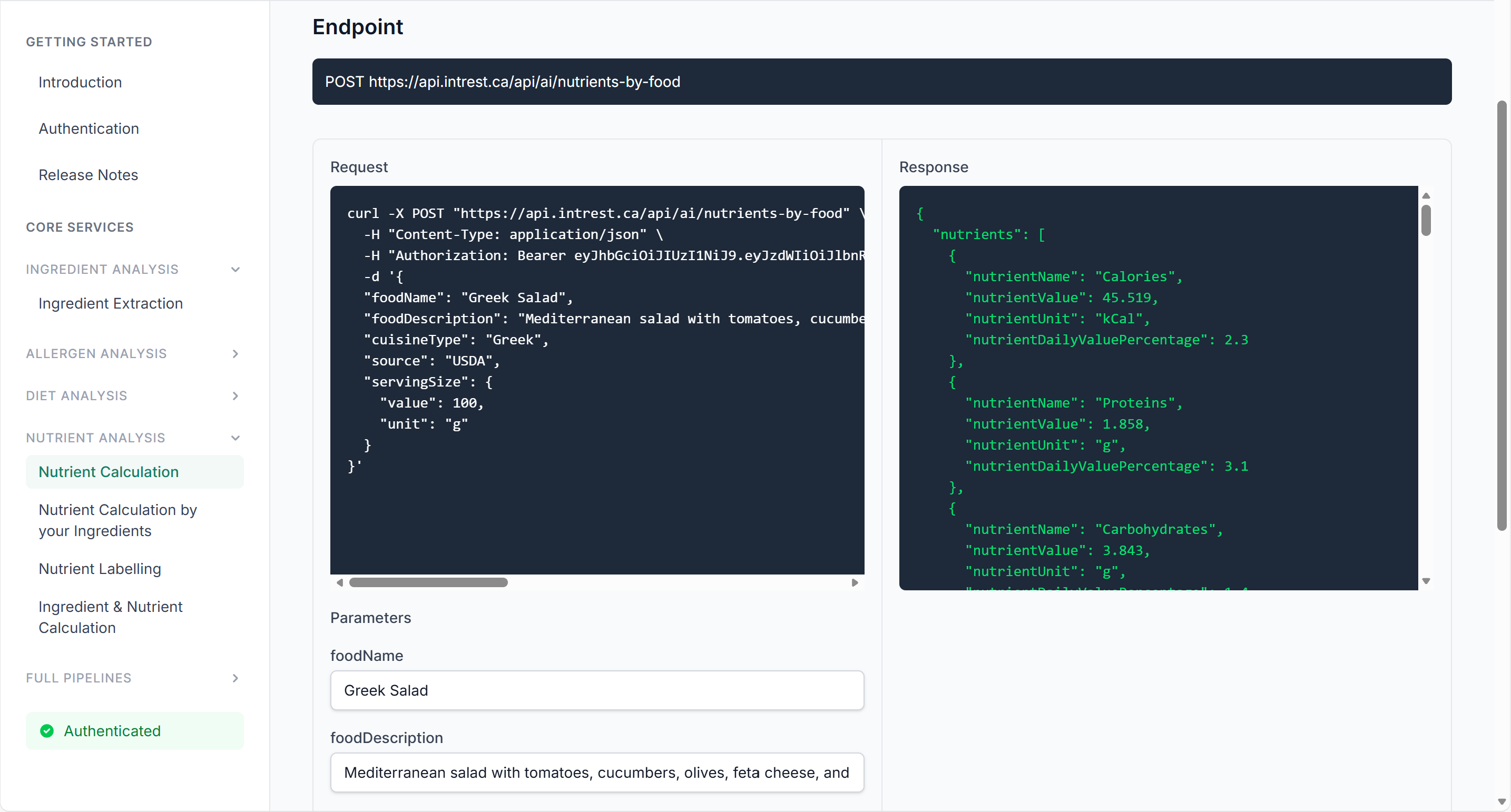Screen dimensions: 1511x812
Task: Go to Ingredient Extraction documentation
Action: (x=110, y=303)
